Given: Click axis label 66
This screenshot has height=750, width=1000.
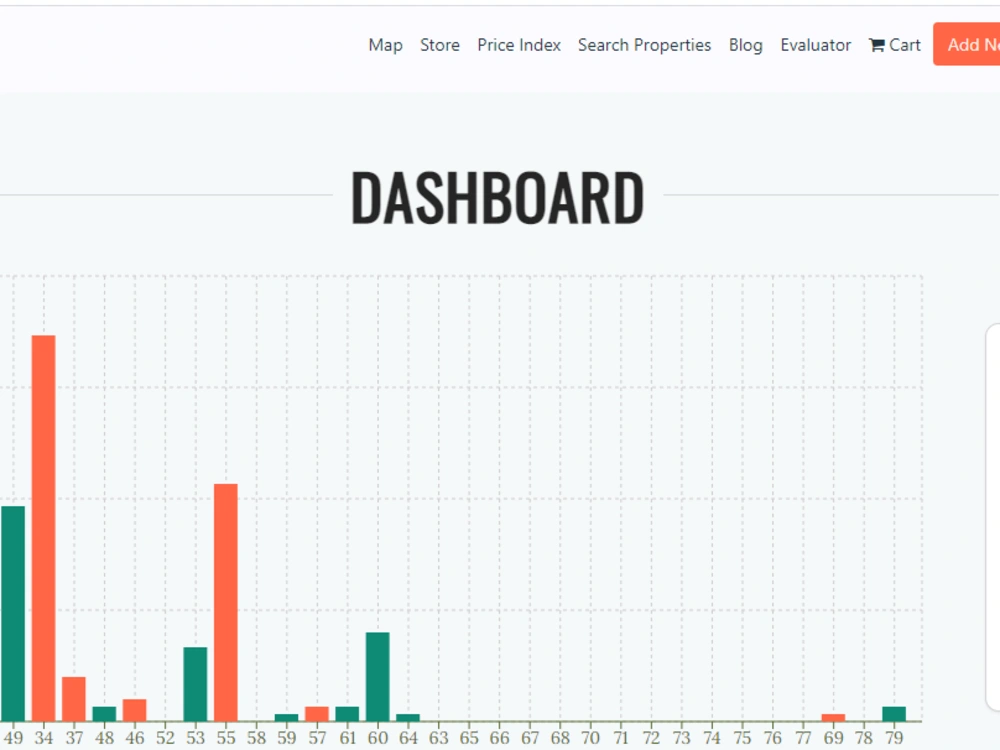Looking at the screenshot, I should pos(499,738).
